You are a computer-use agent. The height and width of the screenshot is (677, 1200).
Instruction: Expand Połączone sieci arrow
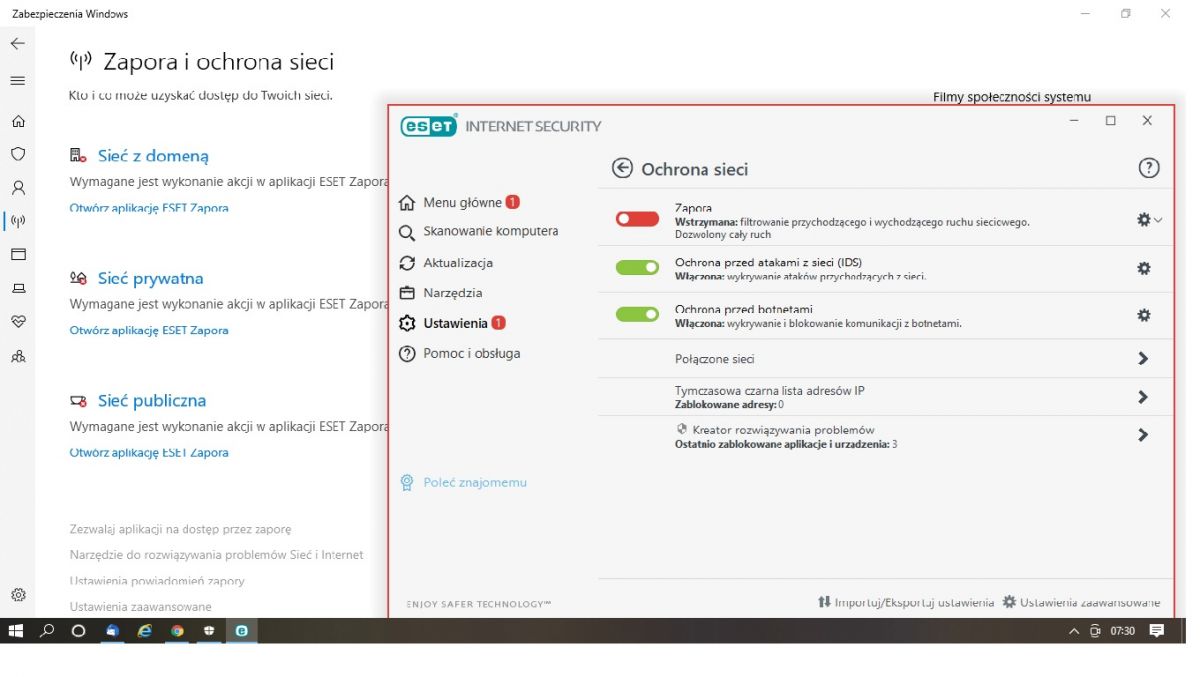pyautogui.click(x=1143, y=358)
